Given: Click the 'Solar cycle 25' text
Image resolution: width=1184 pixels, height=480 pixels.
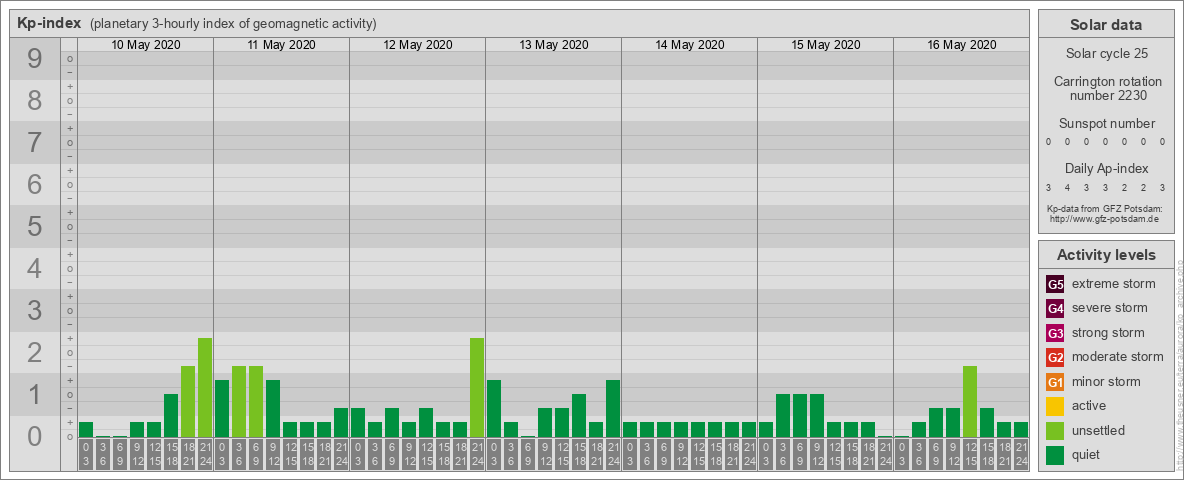Looking at the screenshot, I should click(x=1105, y=54).
